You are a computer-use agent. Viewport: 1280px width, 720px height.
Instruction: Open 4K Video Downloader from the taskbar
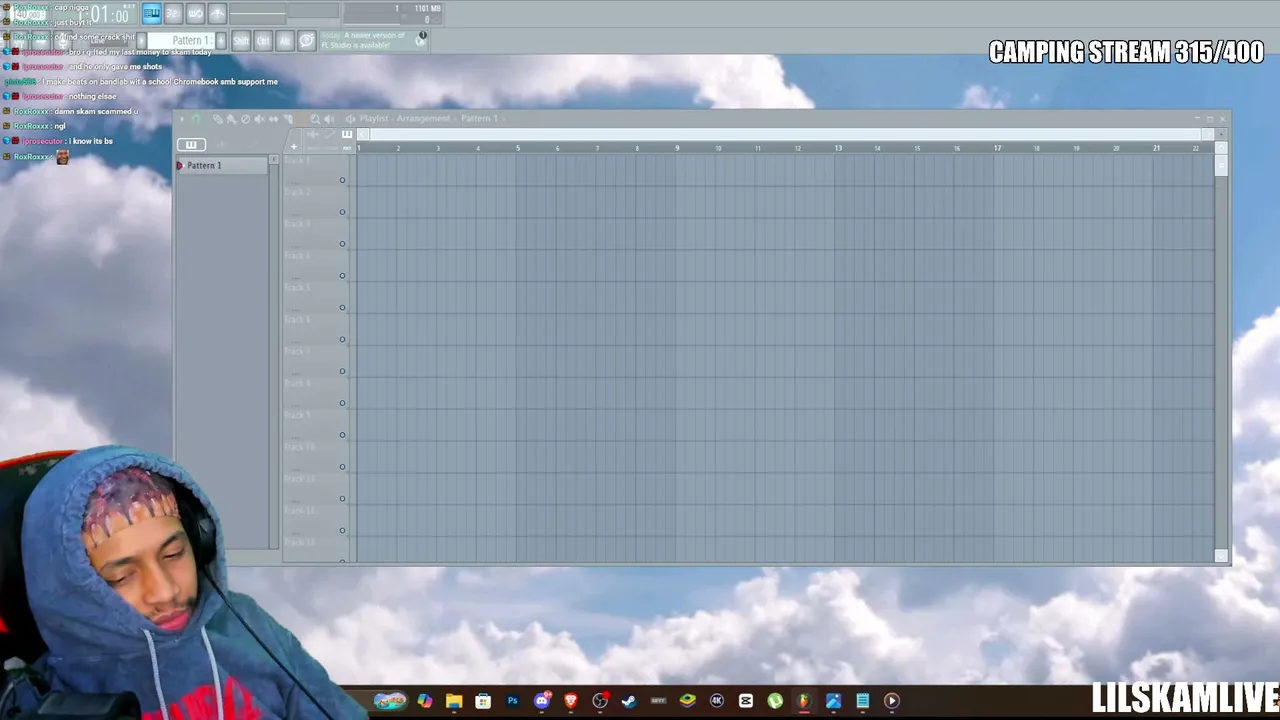[x=717, y=701]
